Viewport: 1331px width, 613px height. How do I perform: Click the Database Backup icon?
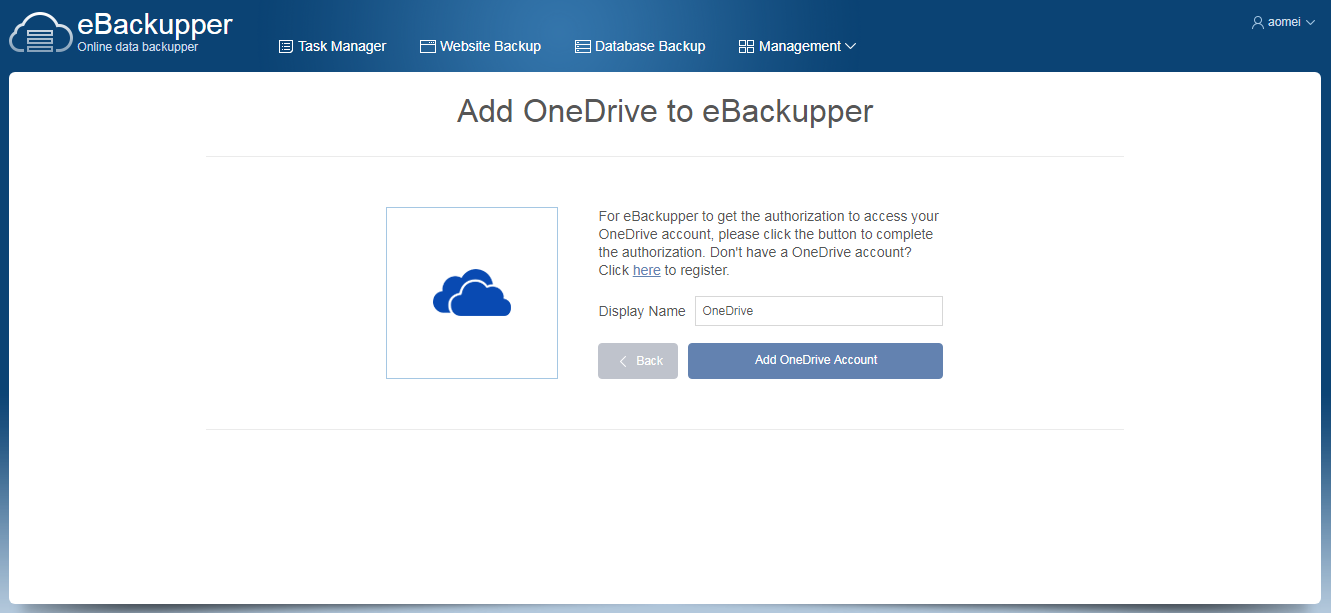(582, 46)
